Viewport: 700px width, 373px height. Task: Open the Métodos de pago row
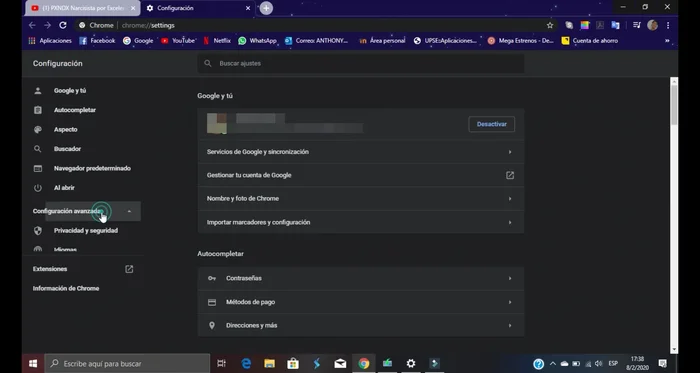coord(361,302)
